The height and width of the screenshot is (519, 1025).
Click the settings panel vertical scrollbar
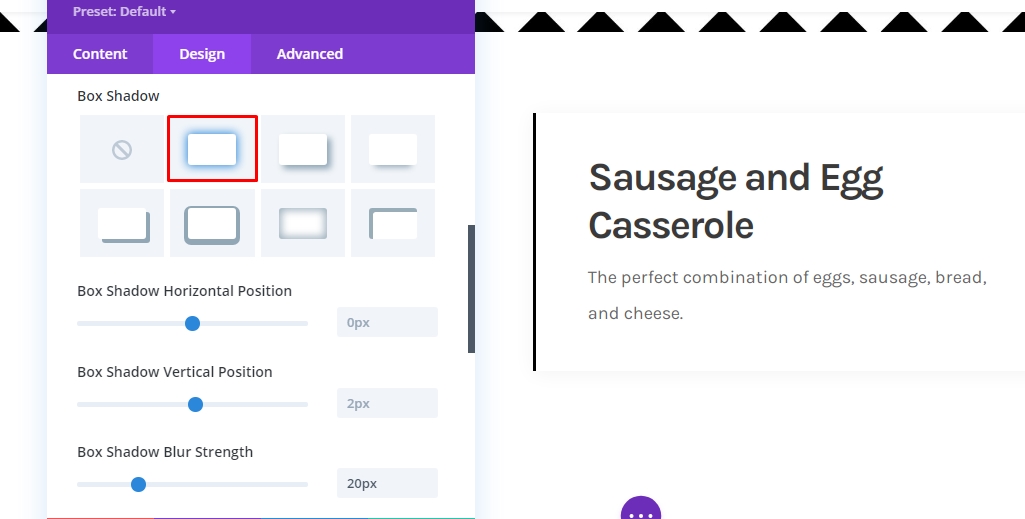(x=471, y=289)
